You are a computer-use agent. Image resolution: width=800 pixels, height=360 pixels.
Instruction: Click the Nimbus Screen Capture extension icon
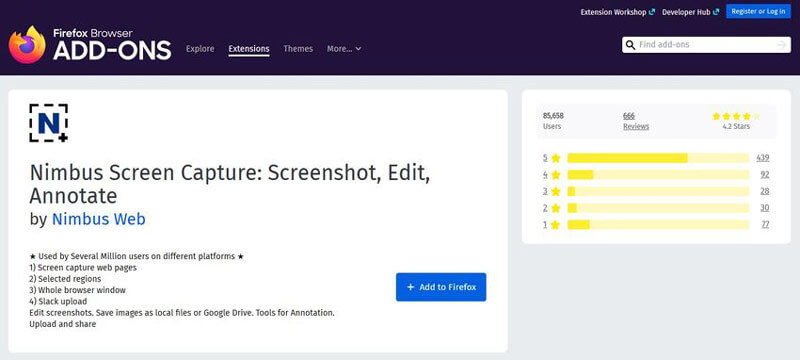click(x=48, y=123)
